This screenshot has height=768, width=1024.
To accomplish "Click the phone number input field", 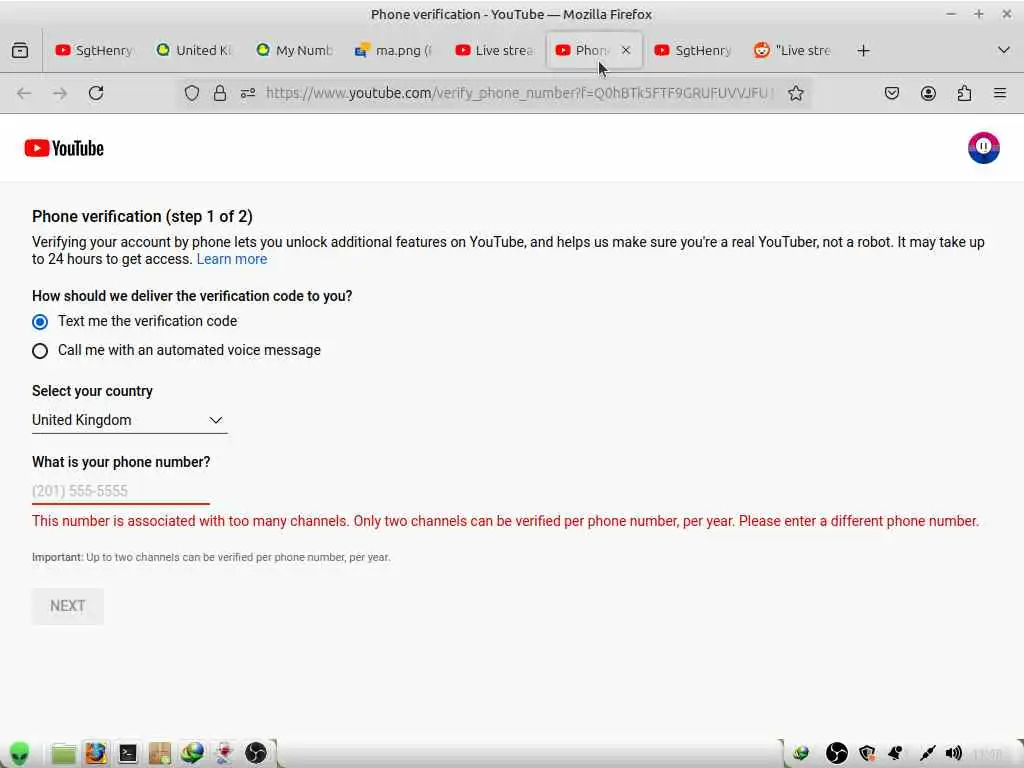I will pos(121,491).
